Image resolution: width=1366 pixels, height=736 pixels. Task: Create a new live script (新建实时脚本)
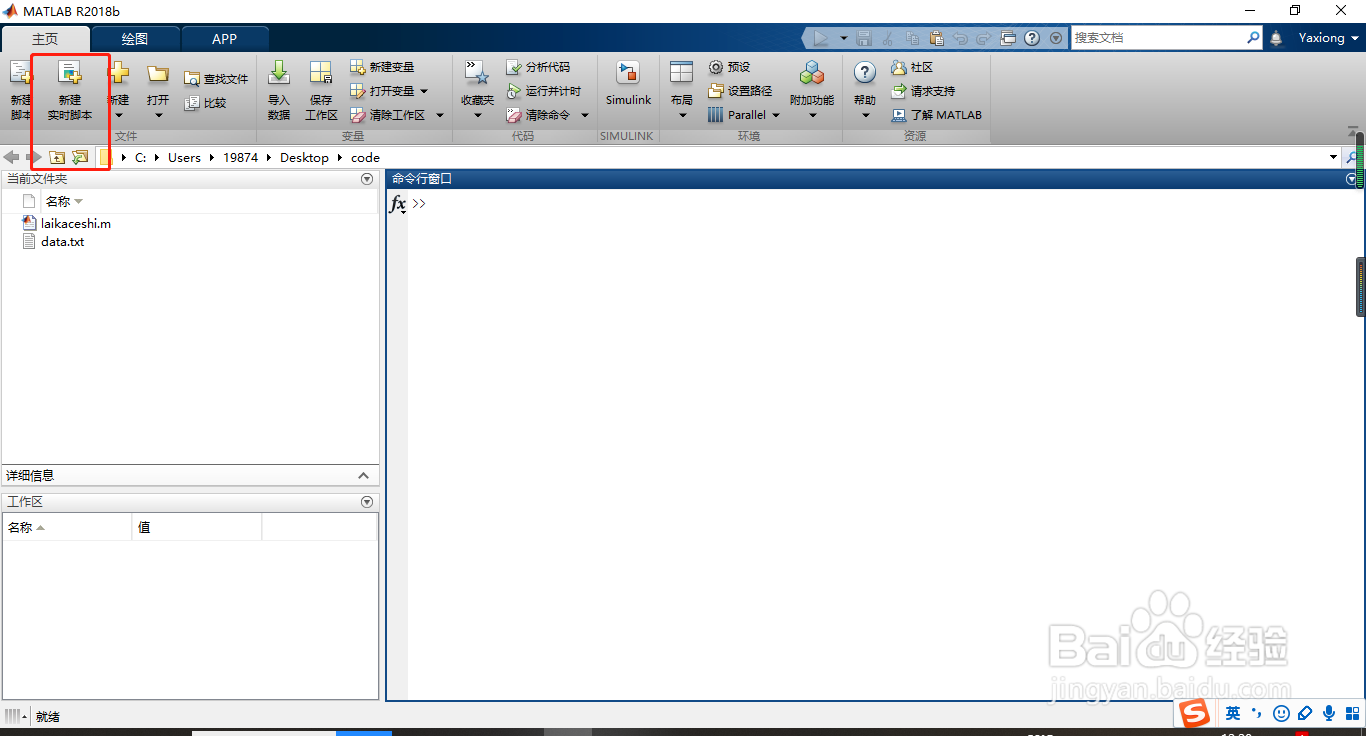[70, 90]
